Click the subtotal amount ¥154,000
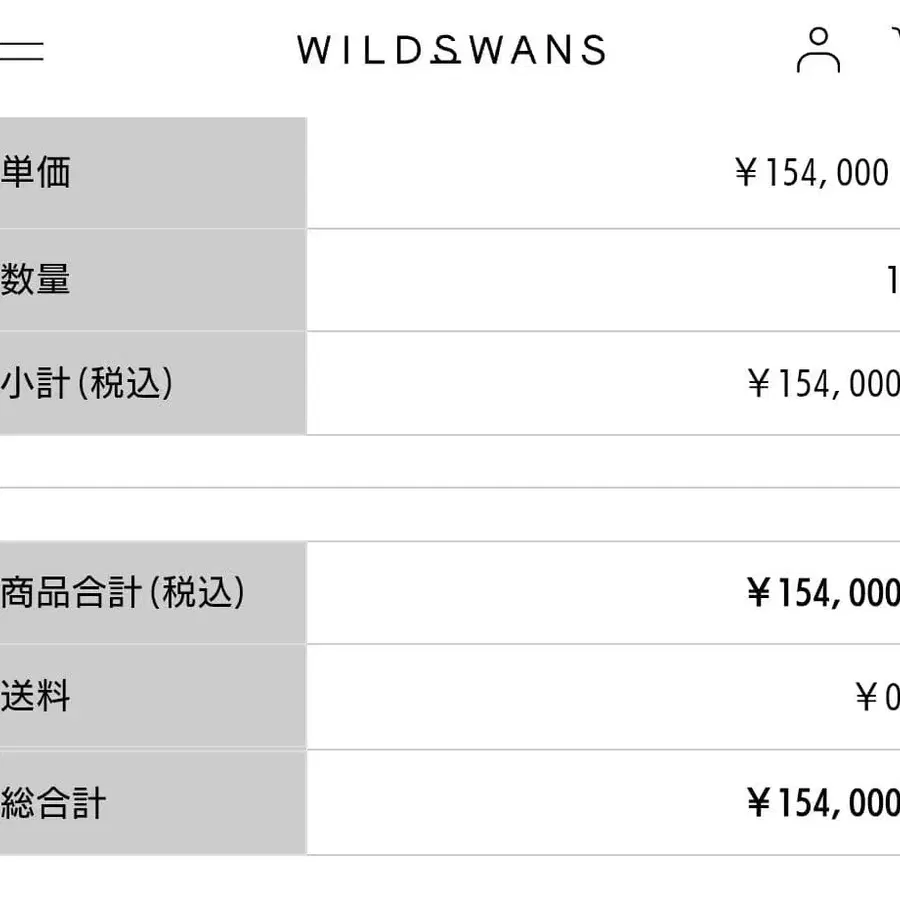The width and height of the screenshot is (900, 900). click(x=822, y=383)
